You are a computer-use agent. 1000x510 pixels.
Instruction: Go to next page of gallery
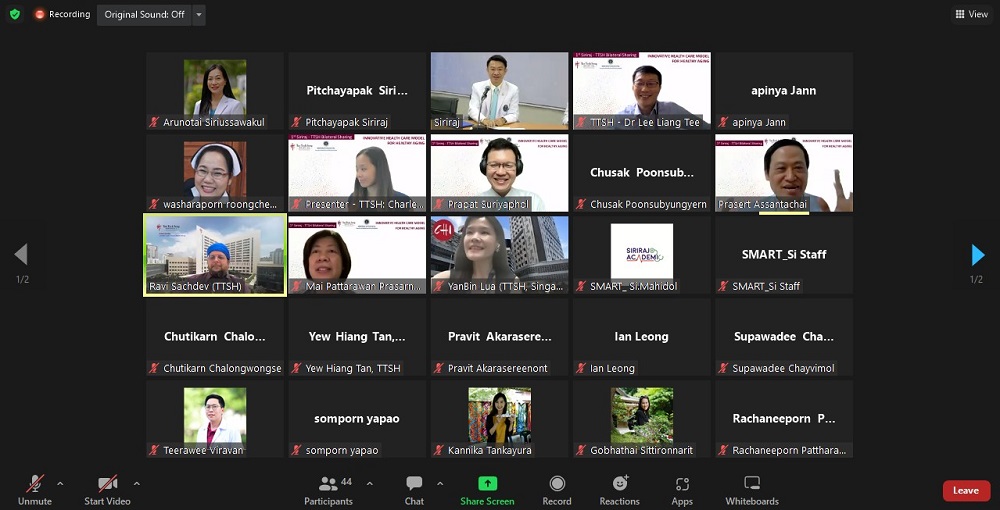click(977, 255)
